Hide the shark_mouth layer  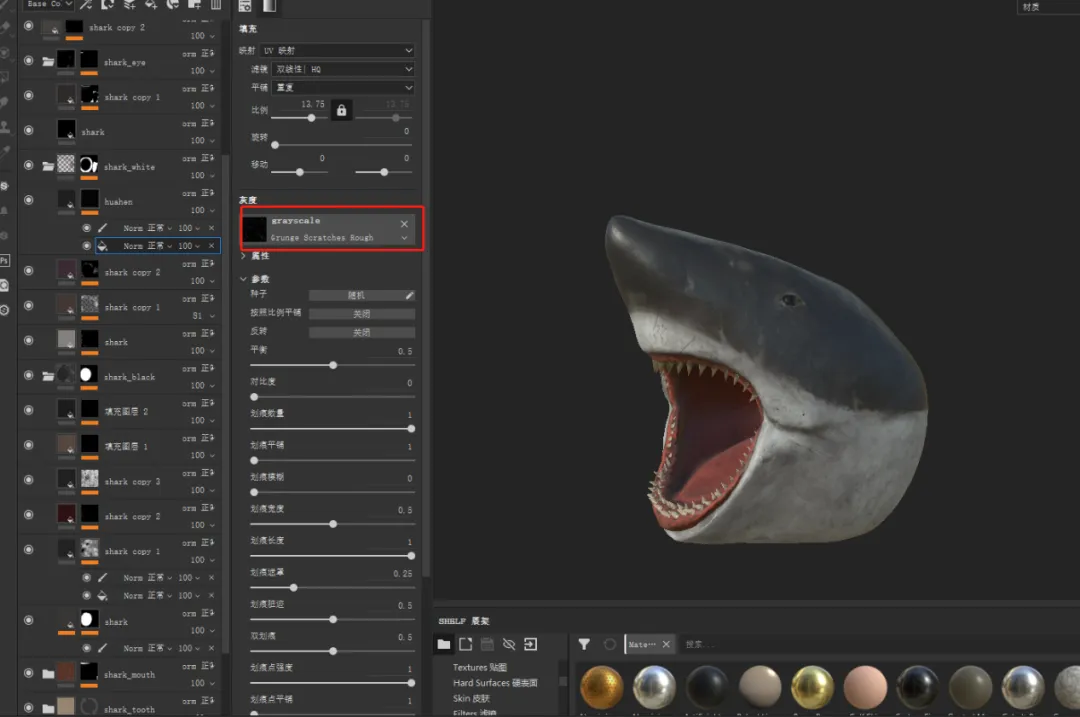(28, 674)
